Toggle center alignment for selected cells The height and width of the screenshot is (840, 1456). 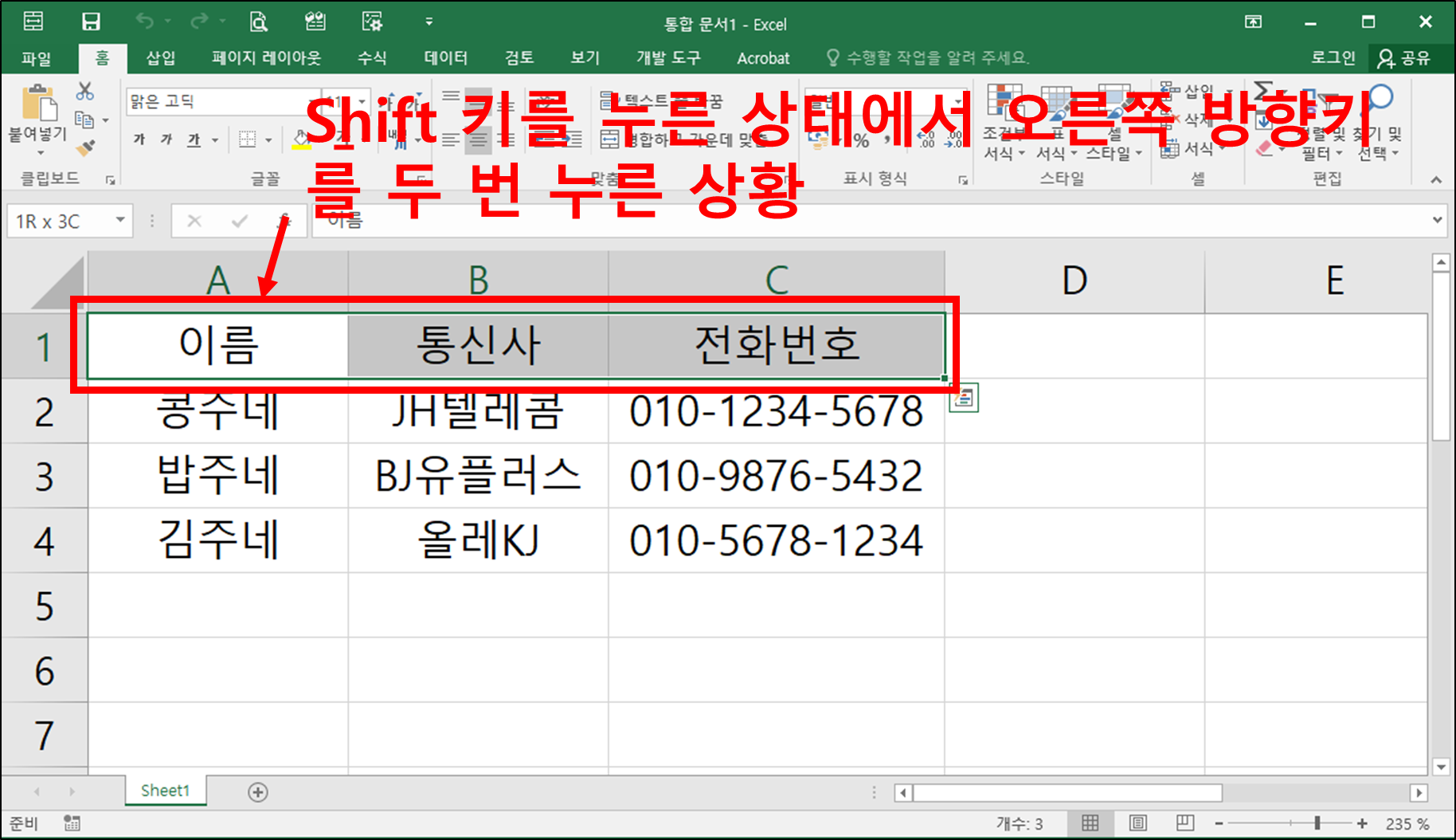tap(477, 140)
